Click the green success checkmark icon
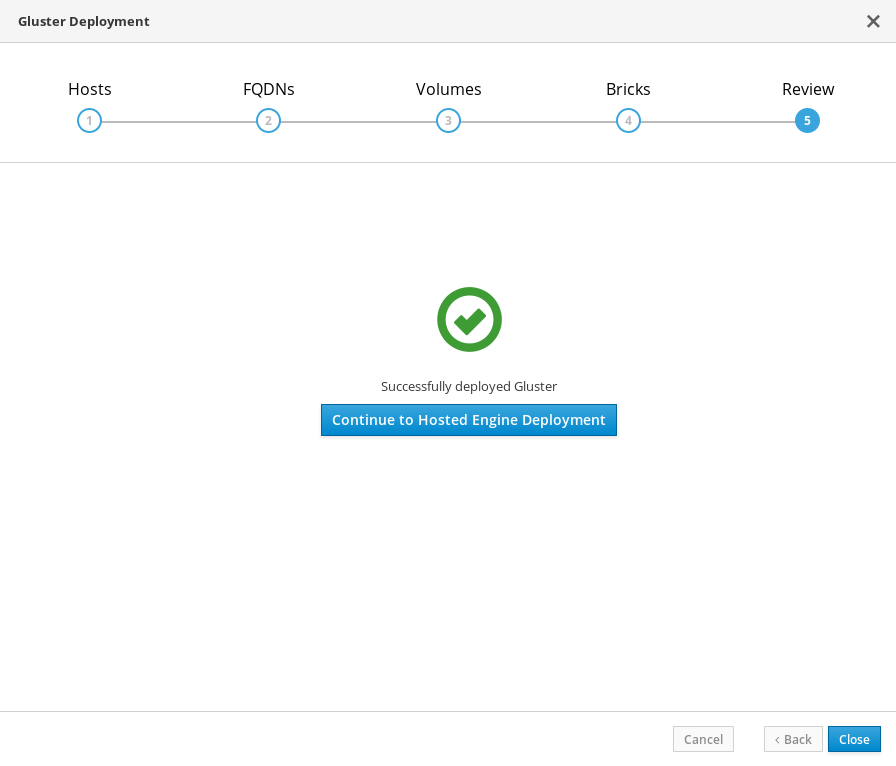 click(469, 319)
